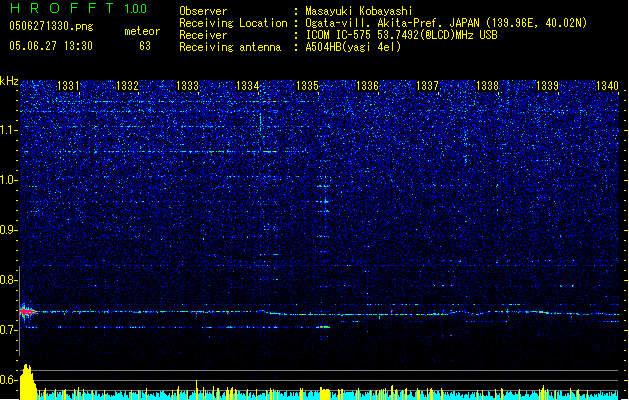Click the 0.7 kHz frequency axis label

point(8,330)
